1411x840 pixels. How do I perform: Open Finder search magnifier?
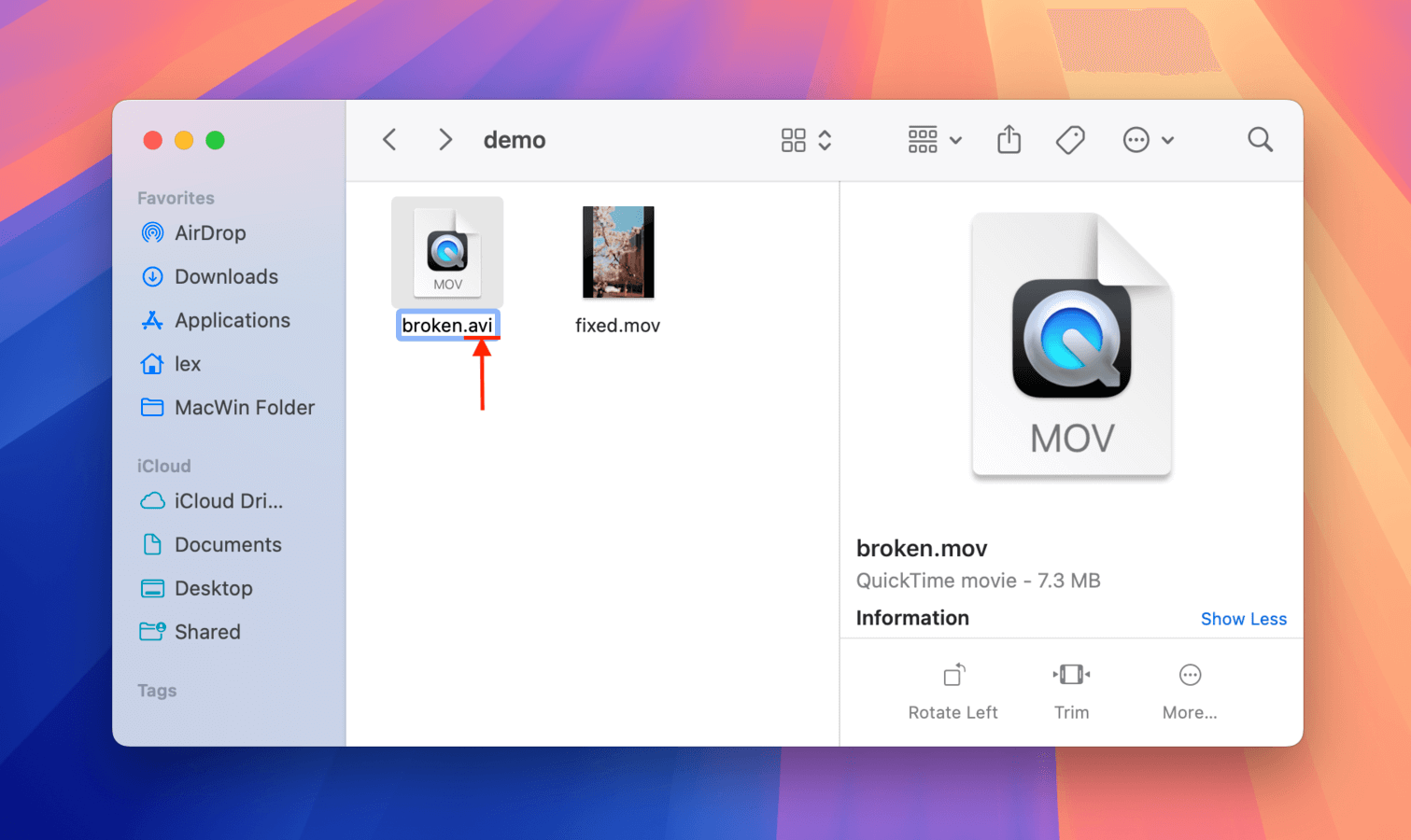tap(1260, 140)
